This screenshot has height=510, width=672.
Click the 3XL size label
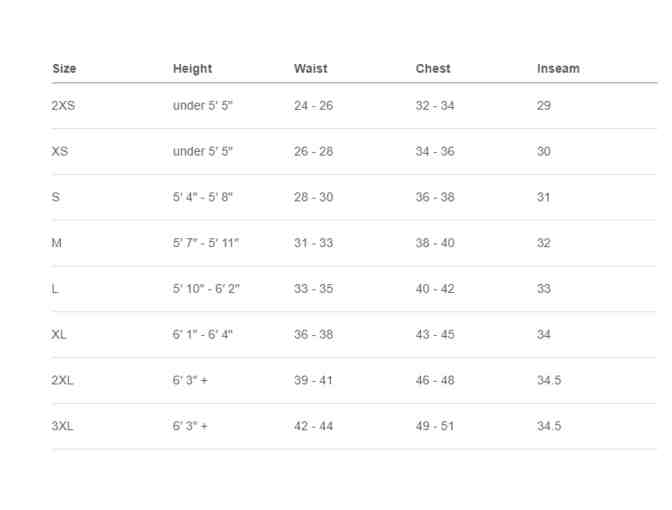click(x=63, y=426)
